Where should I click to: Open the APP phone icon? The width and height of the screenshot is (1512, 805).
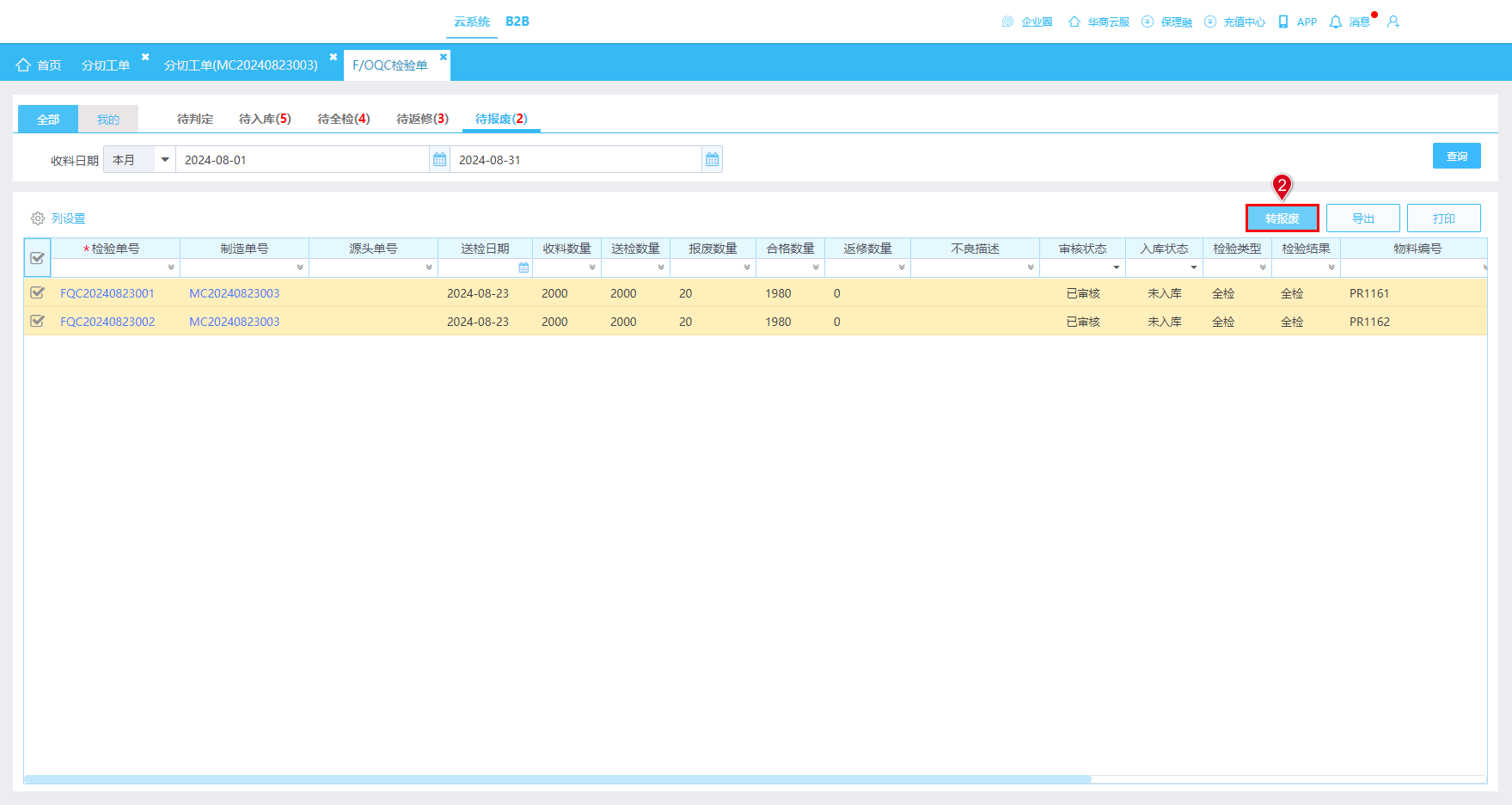point(1283,22)
